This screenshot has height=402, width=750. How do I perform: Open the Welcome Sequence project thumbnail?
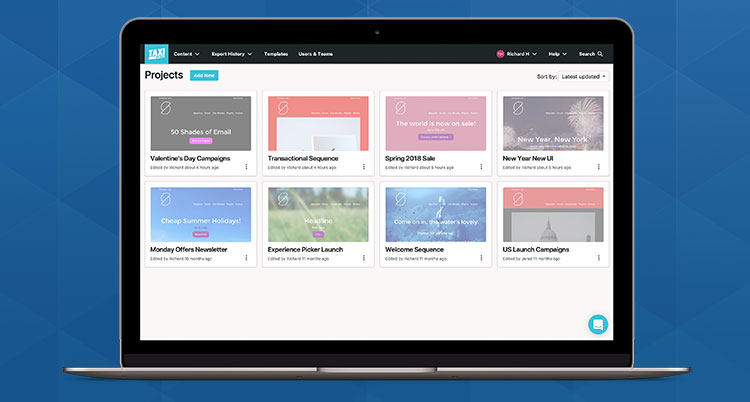pyautogui.click(x=435, y=214)
